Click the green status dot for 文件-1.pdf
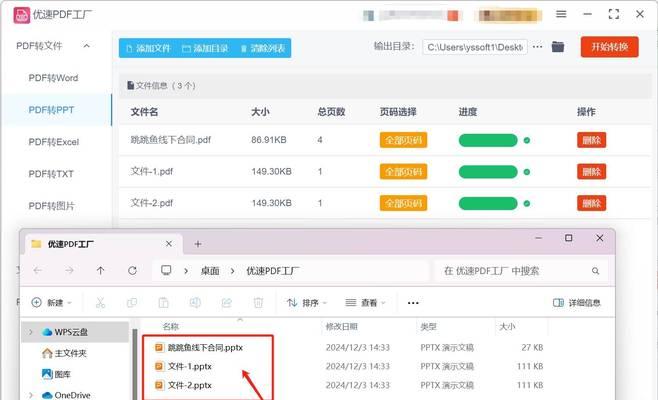 point(527,172)
